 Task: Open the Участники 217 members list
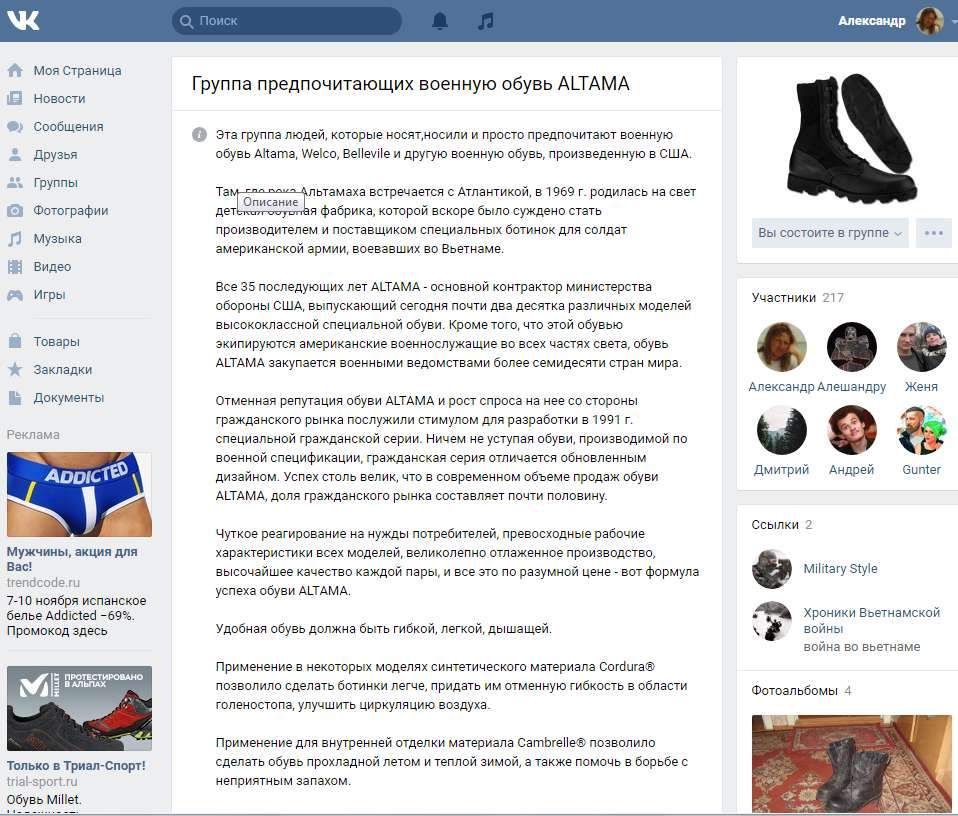797,297
